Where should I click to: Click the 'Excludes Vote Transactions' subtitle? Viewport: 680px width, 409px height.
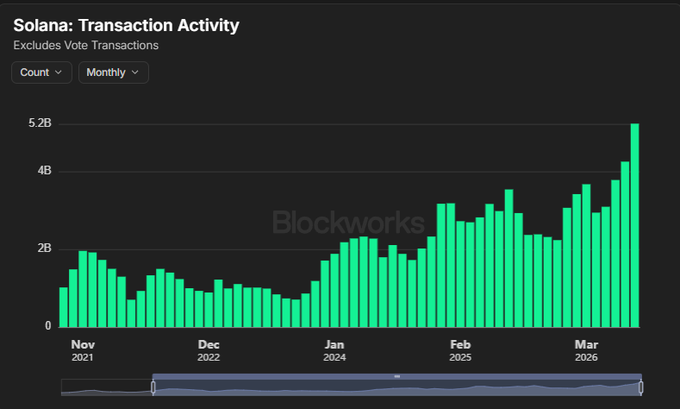pos(86,45)
